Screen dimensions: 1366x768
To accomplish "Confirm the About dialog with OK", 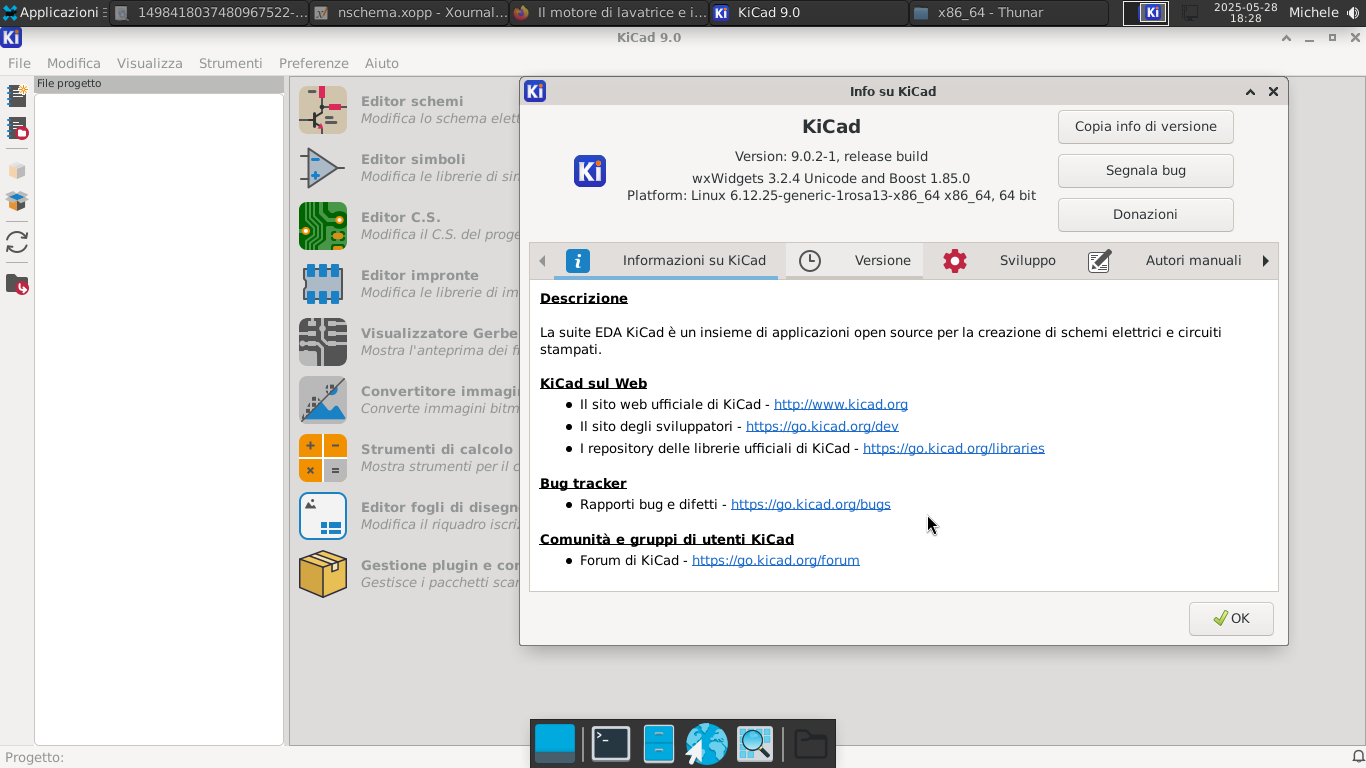I will point(1231,619).
